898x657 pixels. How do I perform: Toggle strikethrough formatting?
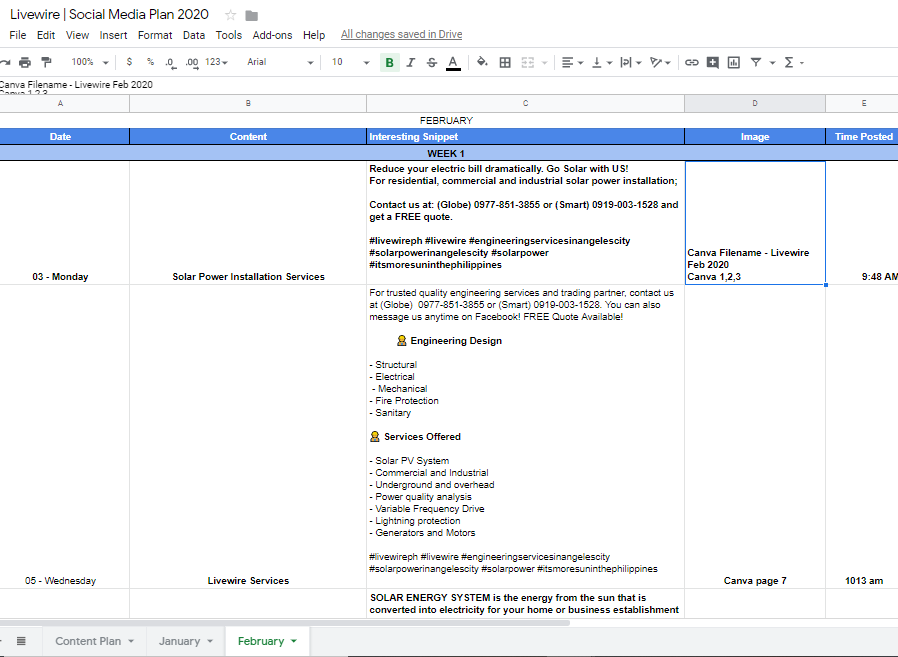point(432,62)
